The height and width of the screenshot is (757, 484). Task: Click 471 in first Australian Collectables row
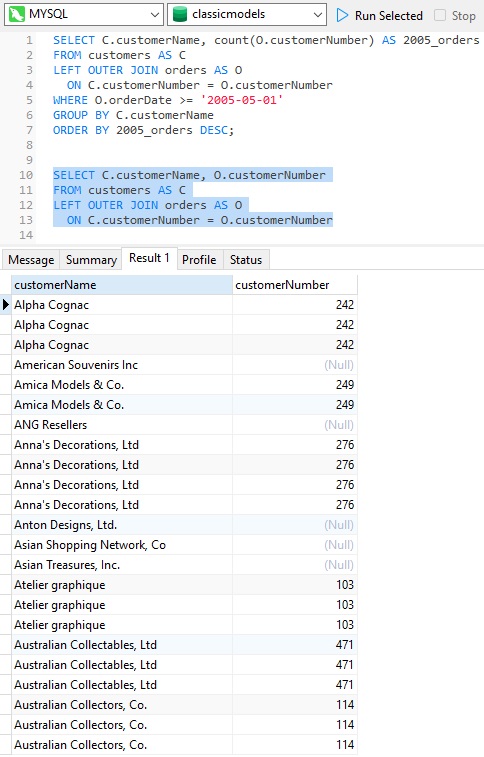point(345,645)
